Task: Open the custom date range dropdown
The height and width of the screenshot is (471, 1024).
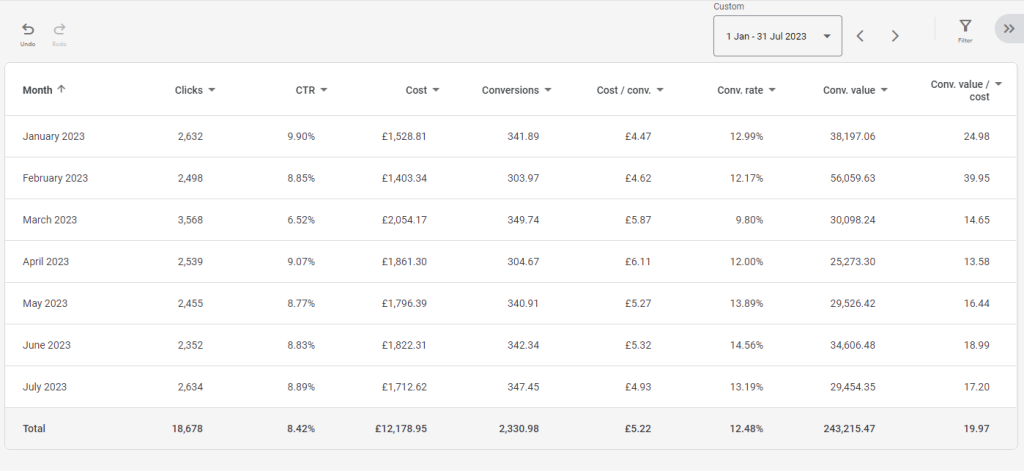Action: pyautogui.click(x=778, y=36)
